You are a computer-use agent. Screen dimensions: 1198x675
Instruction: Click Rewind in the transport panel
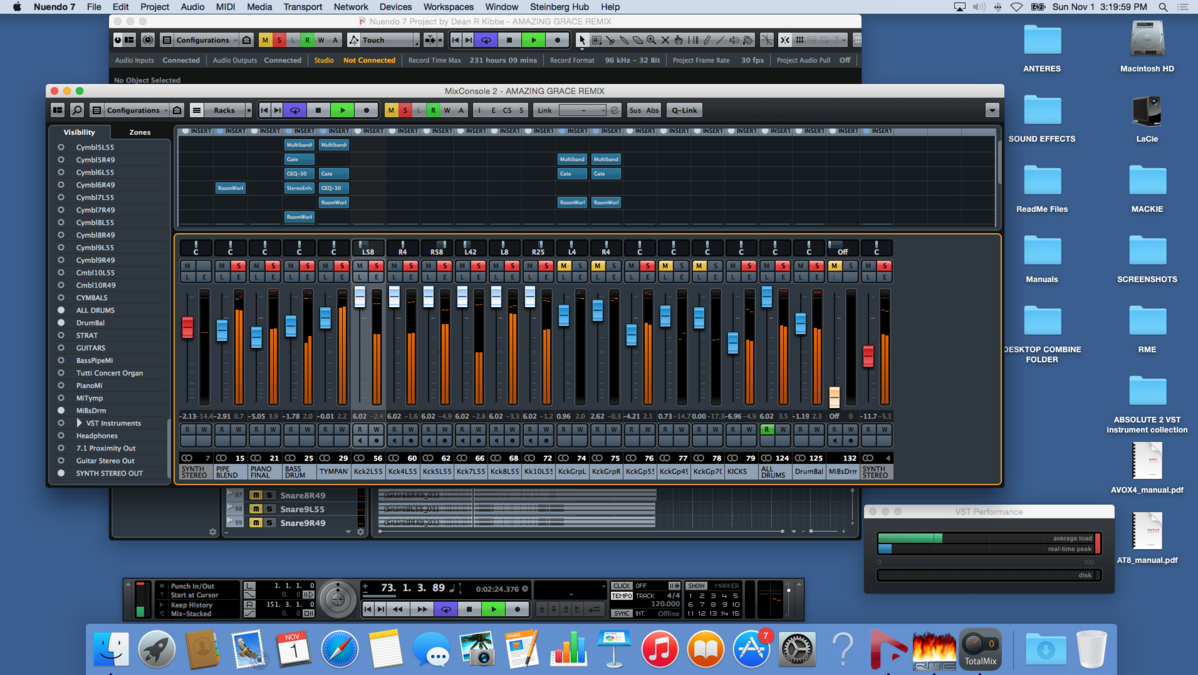point(397,609)
